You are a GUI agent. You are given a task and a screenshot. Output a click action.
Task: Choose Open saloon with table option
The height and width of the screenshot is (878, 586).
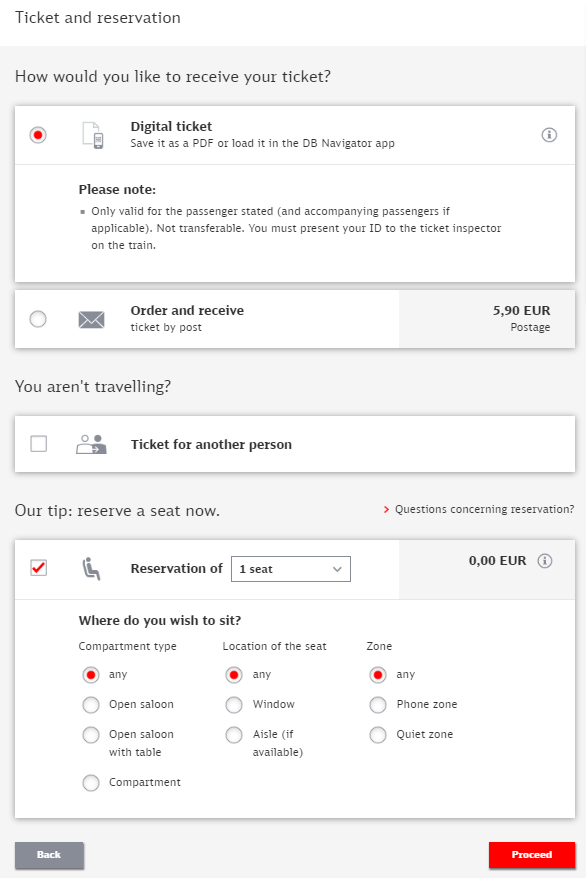(x=91, y=734)
